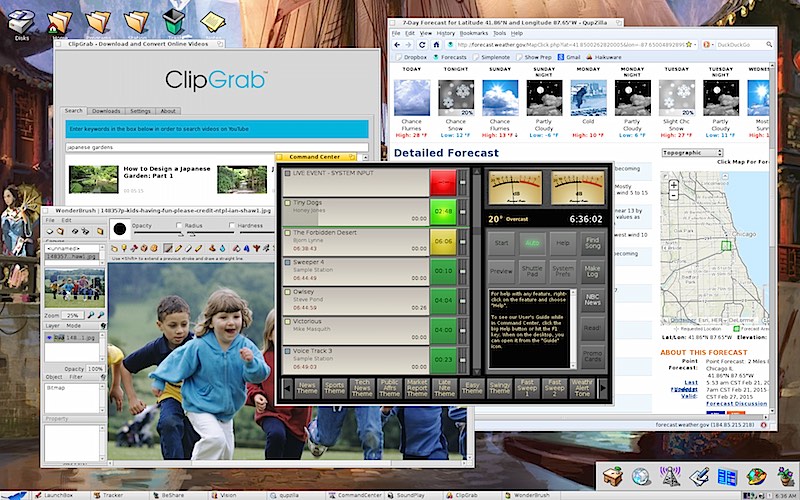Click the search magnifier in QupZilla search box
The image size is (800, 500).
coord(769,45)
